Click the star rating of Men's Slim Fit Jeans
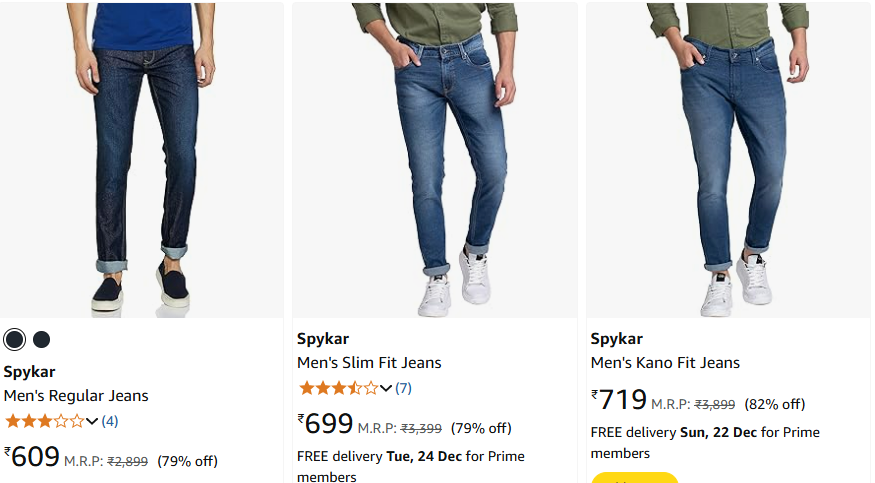This screenshot has height=483, width=875. click(338, 388)
